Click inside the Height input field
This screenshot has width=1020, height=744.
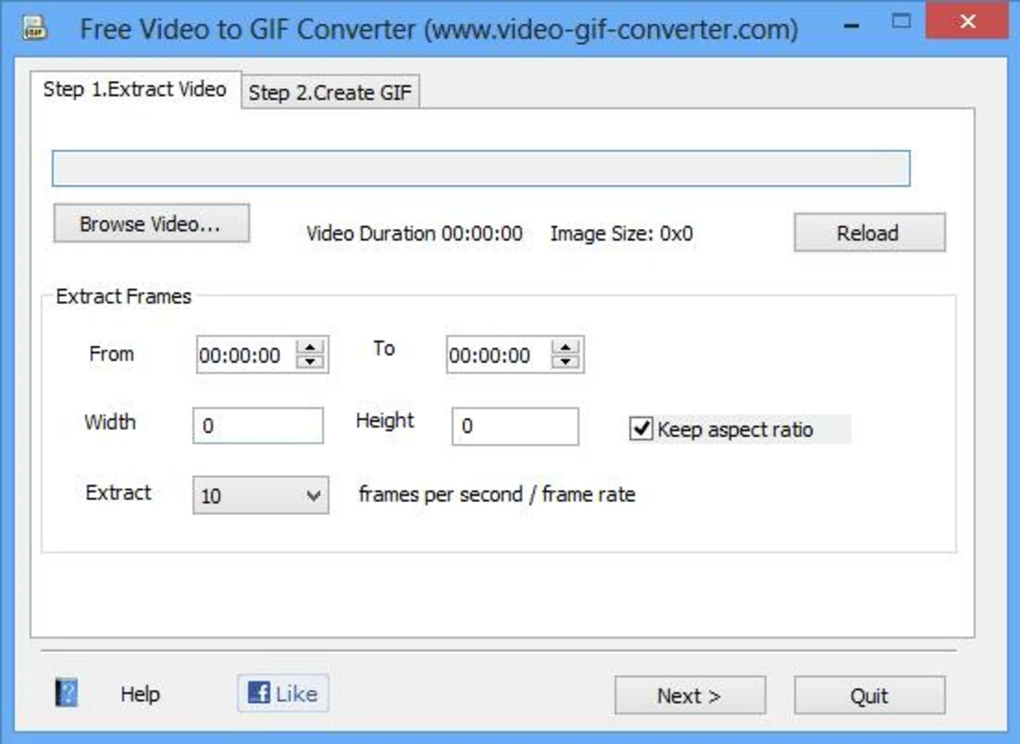(x=514, y=427)
